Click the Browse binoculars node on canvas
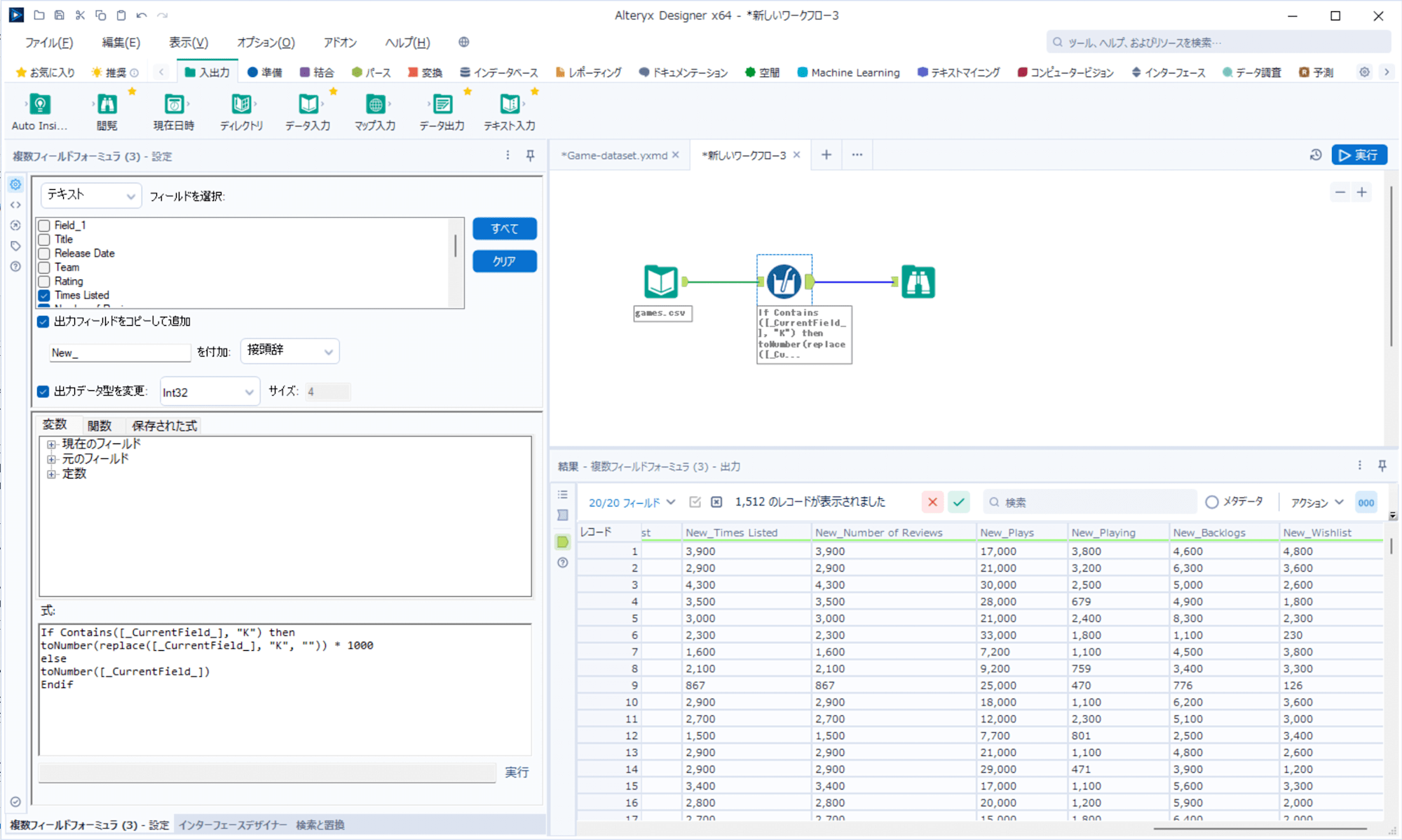The width and height of the screenshot is (1402, 840). [x=918, y=282]
